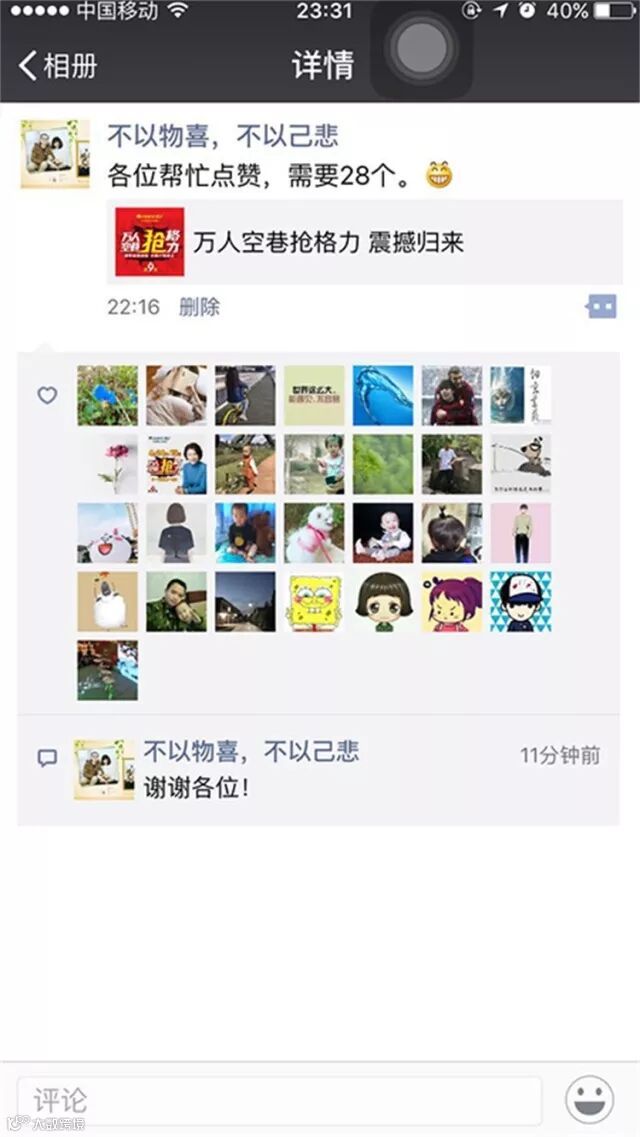The image size is (640, 1137).
Task: Go back to 相册 album
Action: pos(58,66)
